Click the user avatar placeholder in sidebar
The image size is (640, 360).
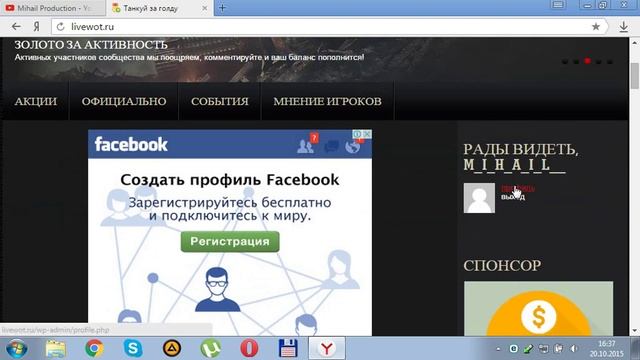(x=479, y=198)
